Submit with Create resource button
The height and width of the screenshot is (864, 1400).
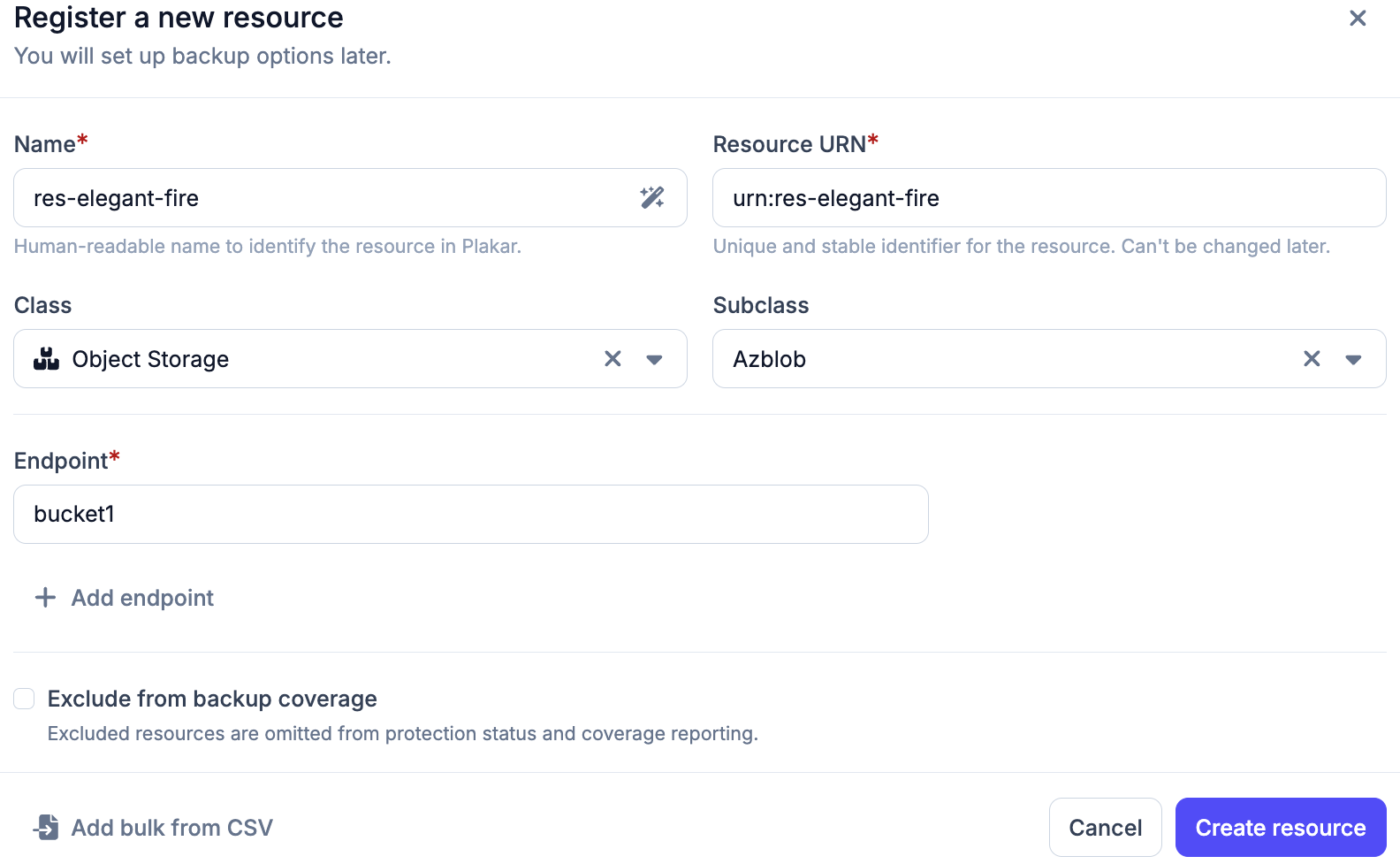coord(1281,828)
